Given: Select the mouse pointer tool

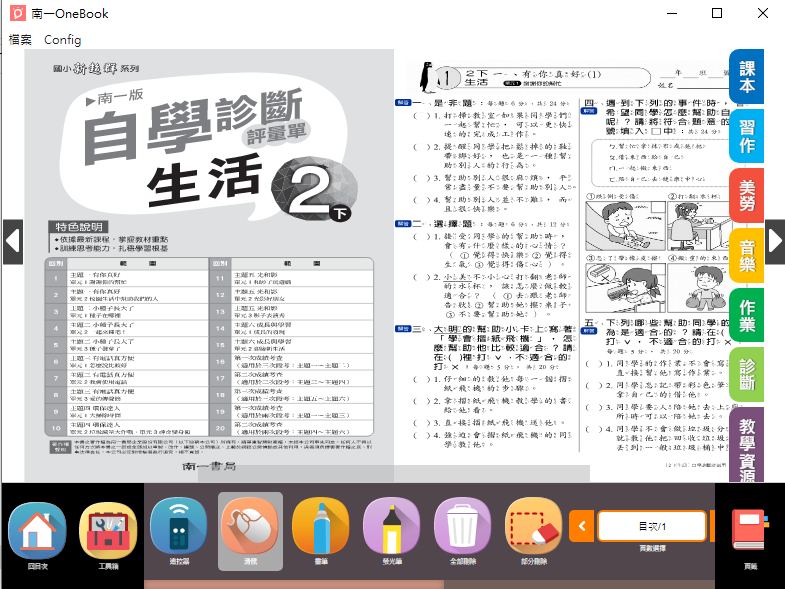Looking at the screenshot, I should [x=250, y=527].
